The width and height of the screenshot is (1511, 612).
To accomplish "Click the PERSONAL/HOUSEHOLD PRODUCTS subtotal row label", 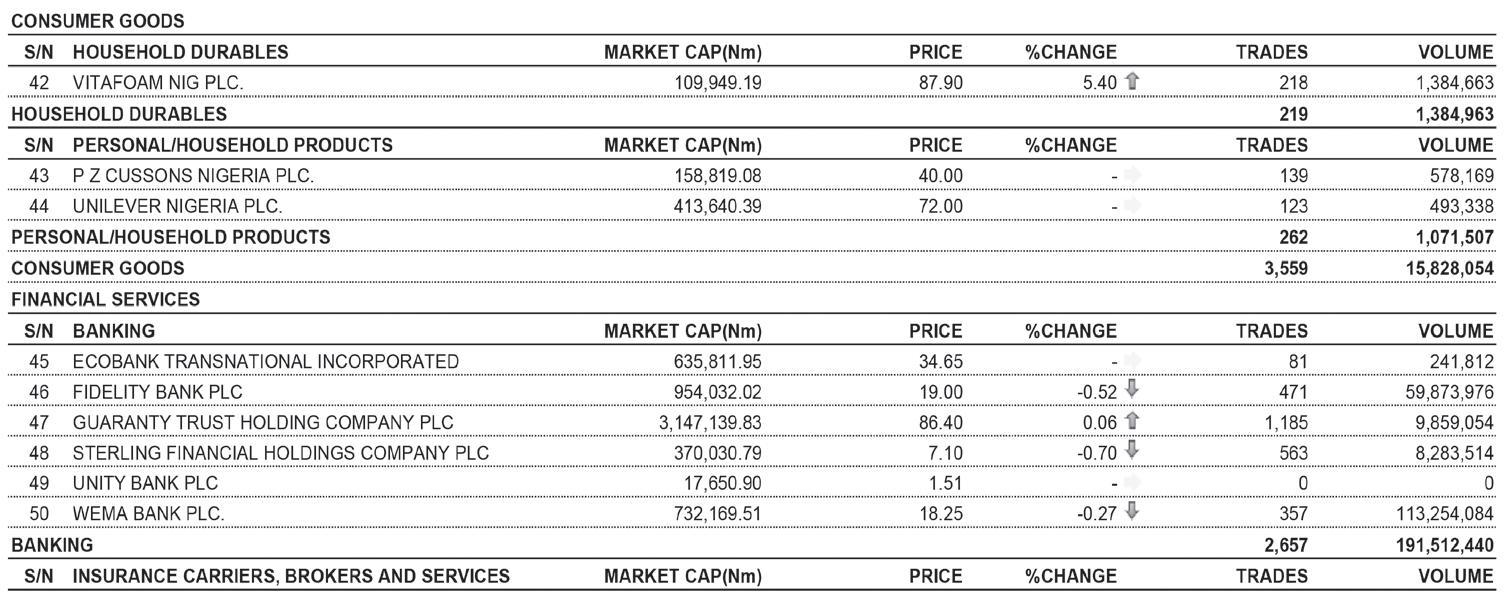I will [170, 237].
